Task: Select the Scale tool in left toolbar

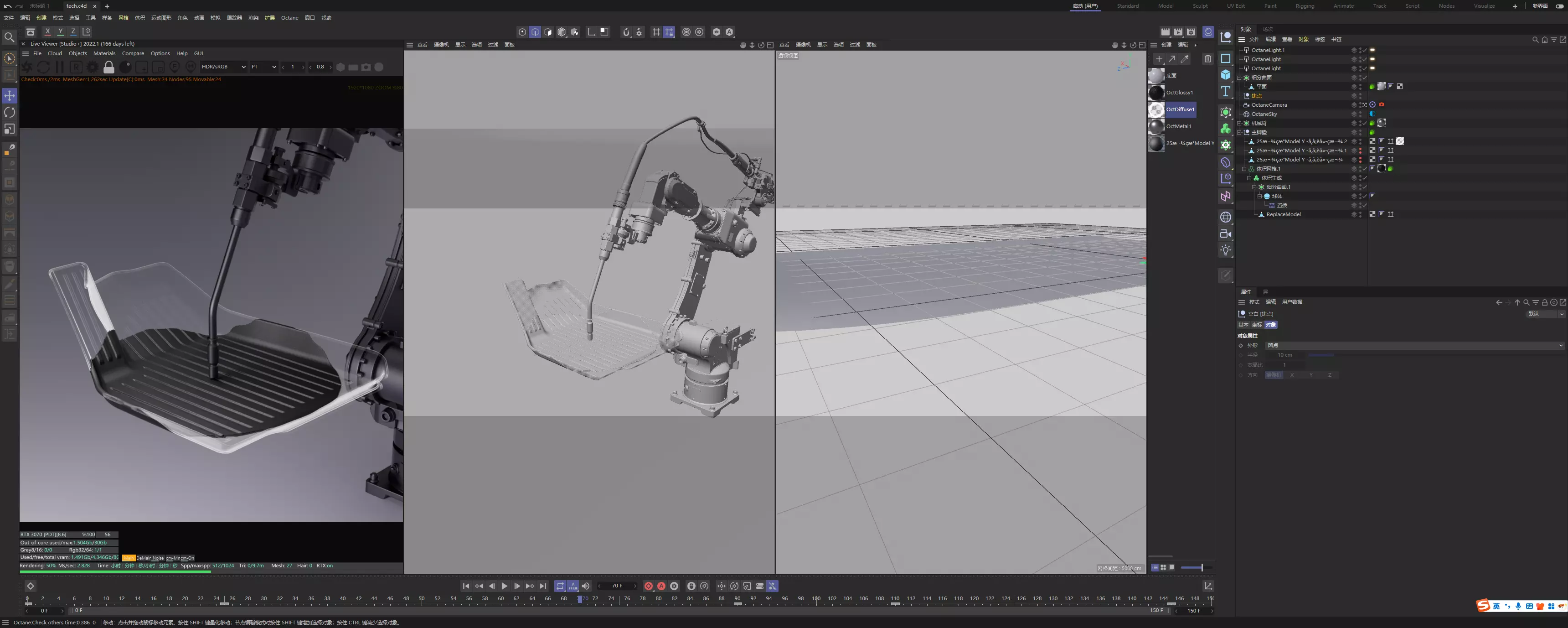Action: click(x=10, y=129)
